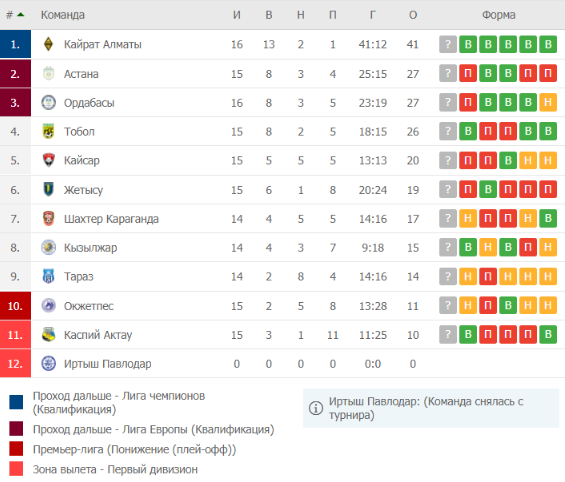Click the blue Лига чемпионов legend swatch

click(x=16, y=402)
